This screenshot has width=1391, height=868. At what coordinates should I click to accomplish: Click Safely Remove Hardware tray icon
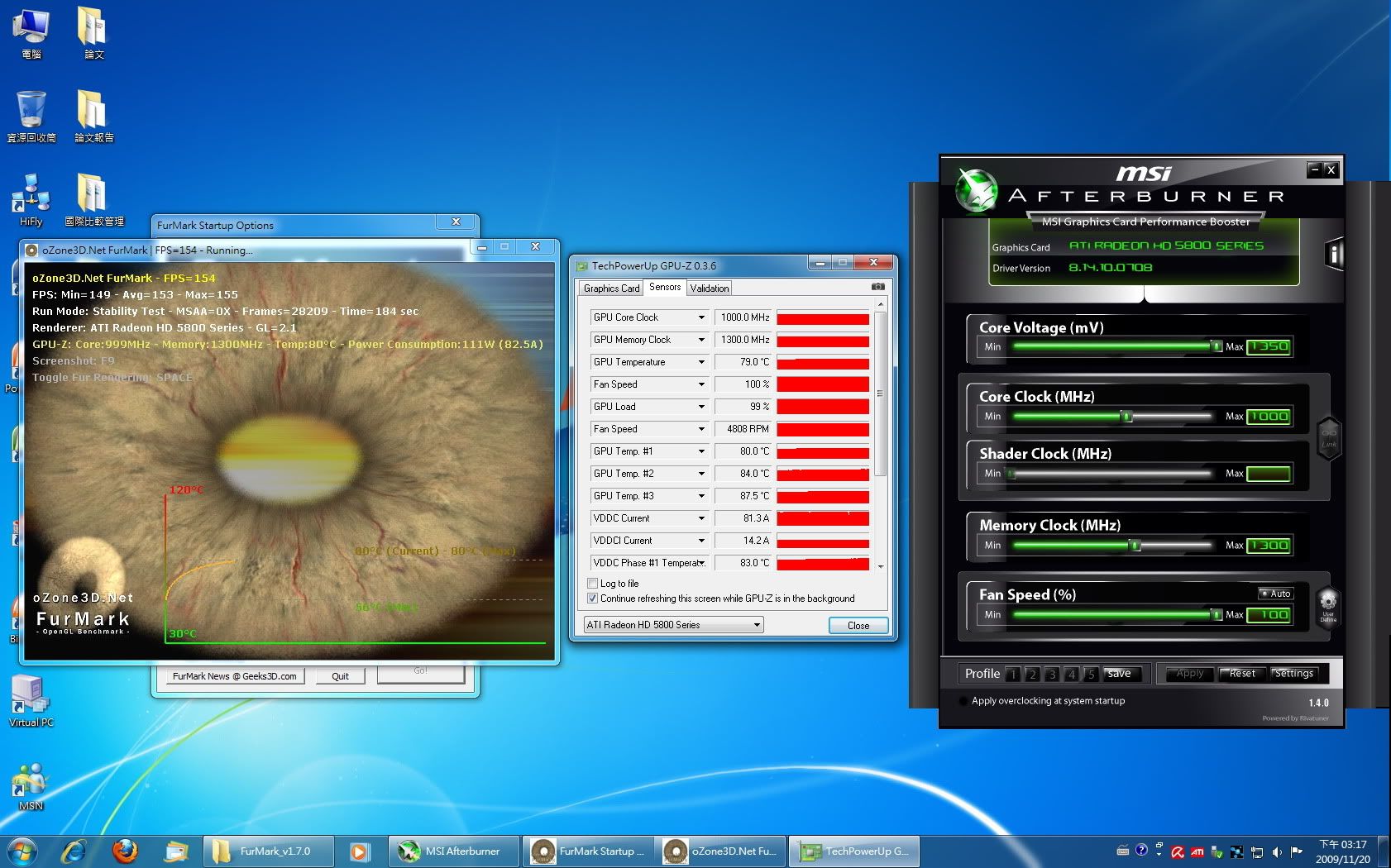1217,851
